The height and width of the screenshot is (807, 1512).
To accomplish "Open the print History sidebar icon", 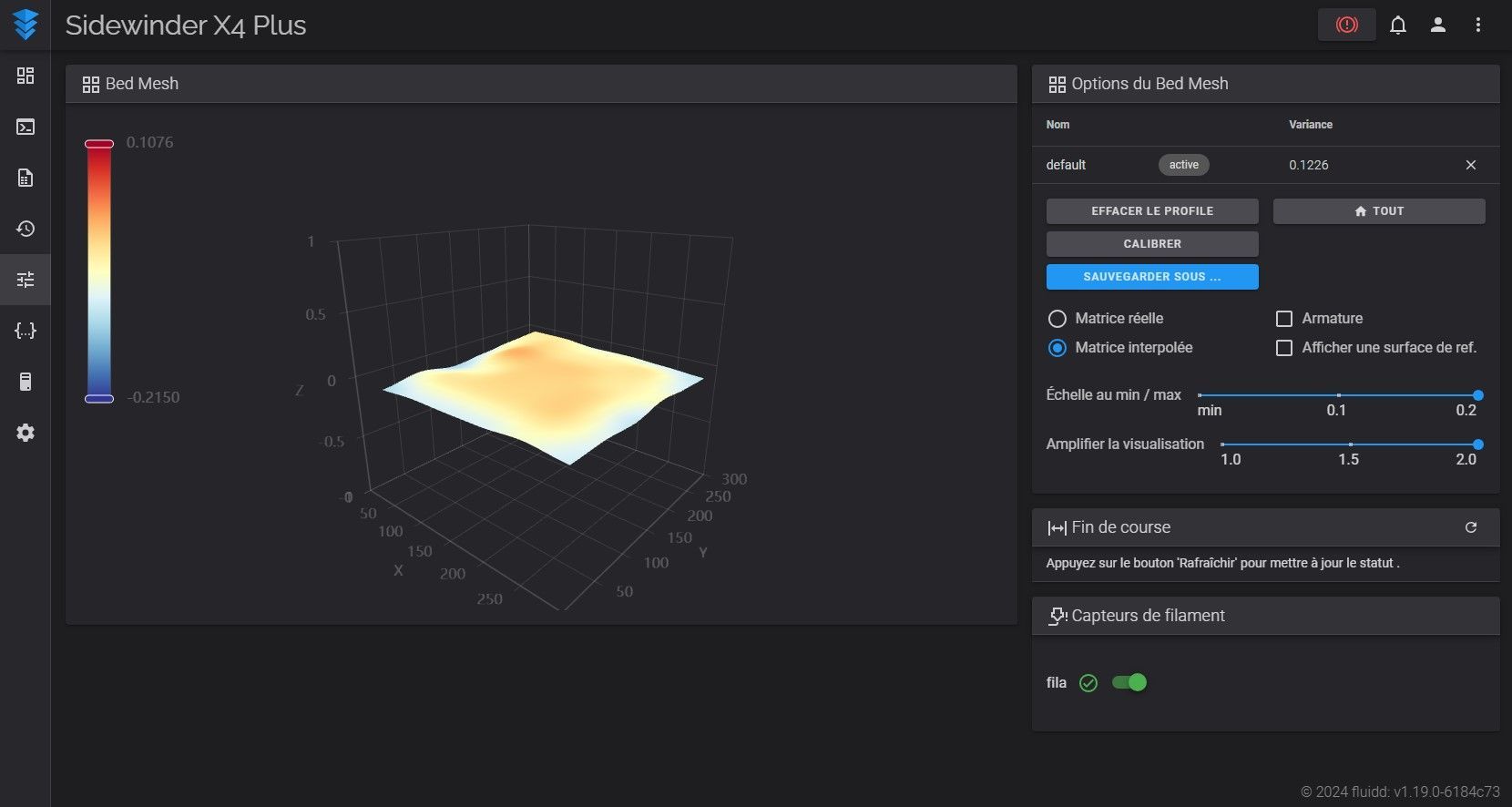I will (26, 229).
